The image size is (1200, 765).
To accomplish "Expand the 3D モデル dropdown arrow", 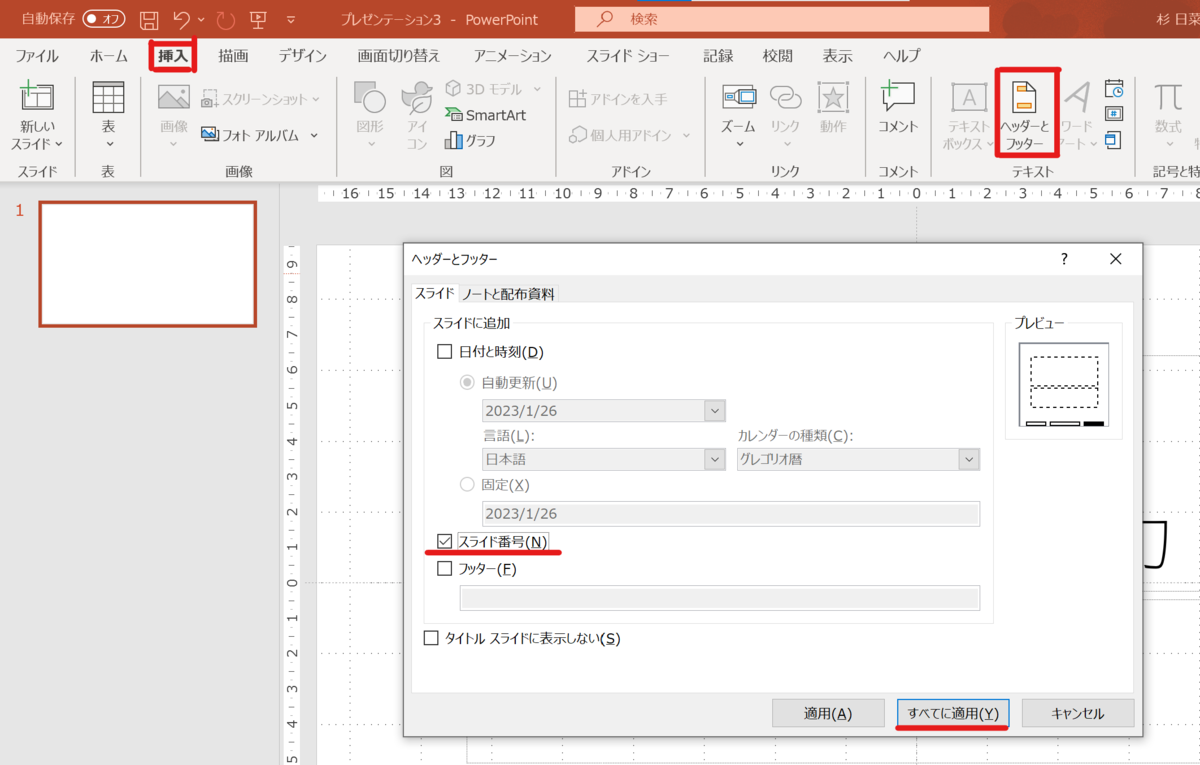I will click(x=538, y=89).
